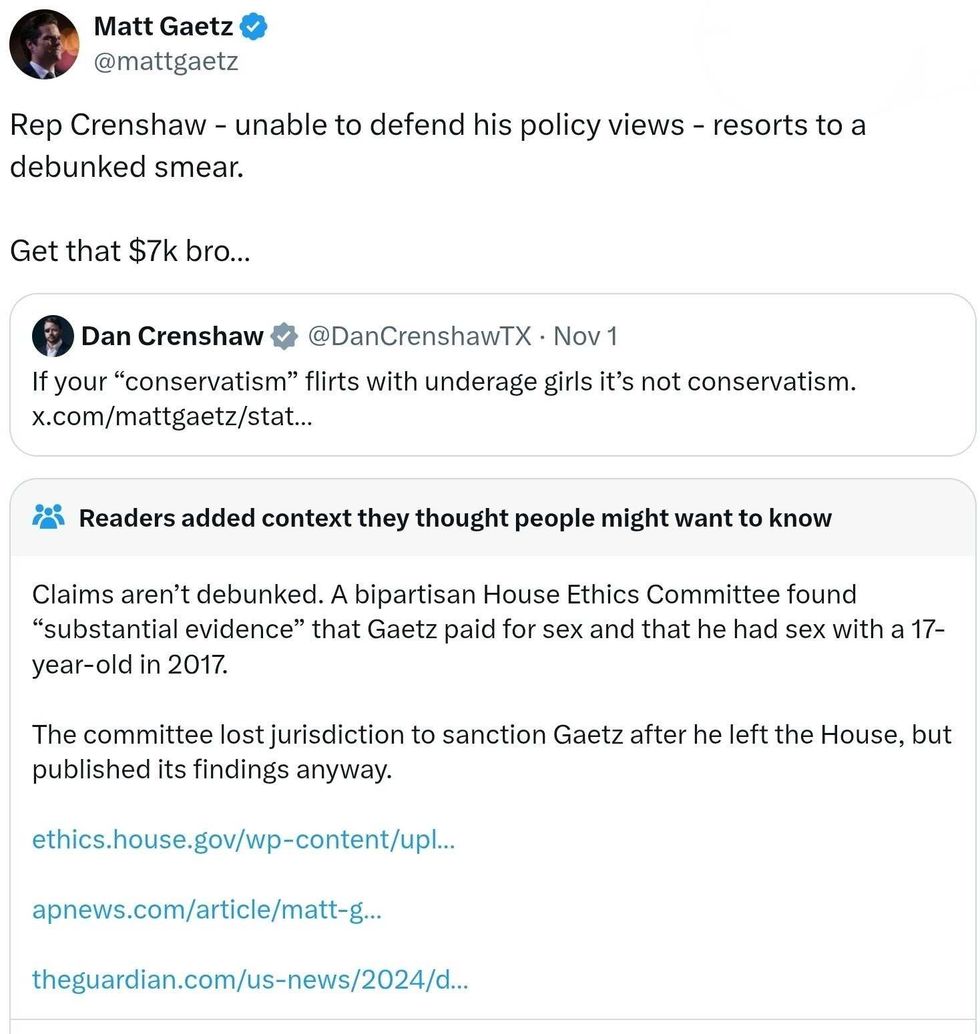Click the "Readers added context" header
Viewport: 980px width, 1034px height.
(x=455, y=518)
